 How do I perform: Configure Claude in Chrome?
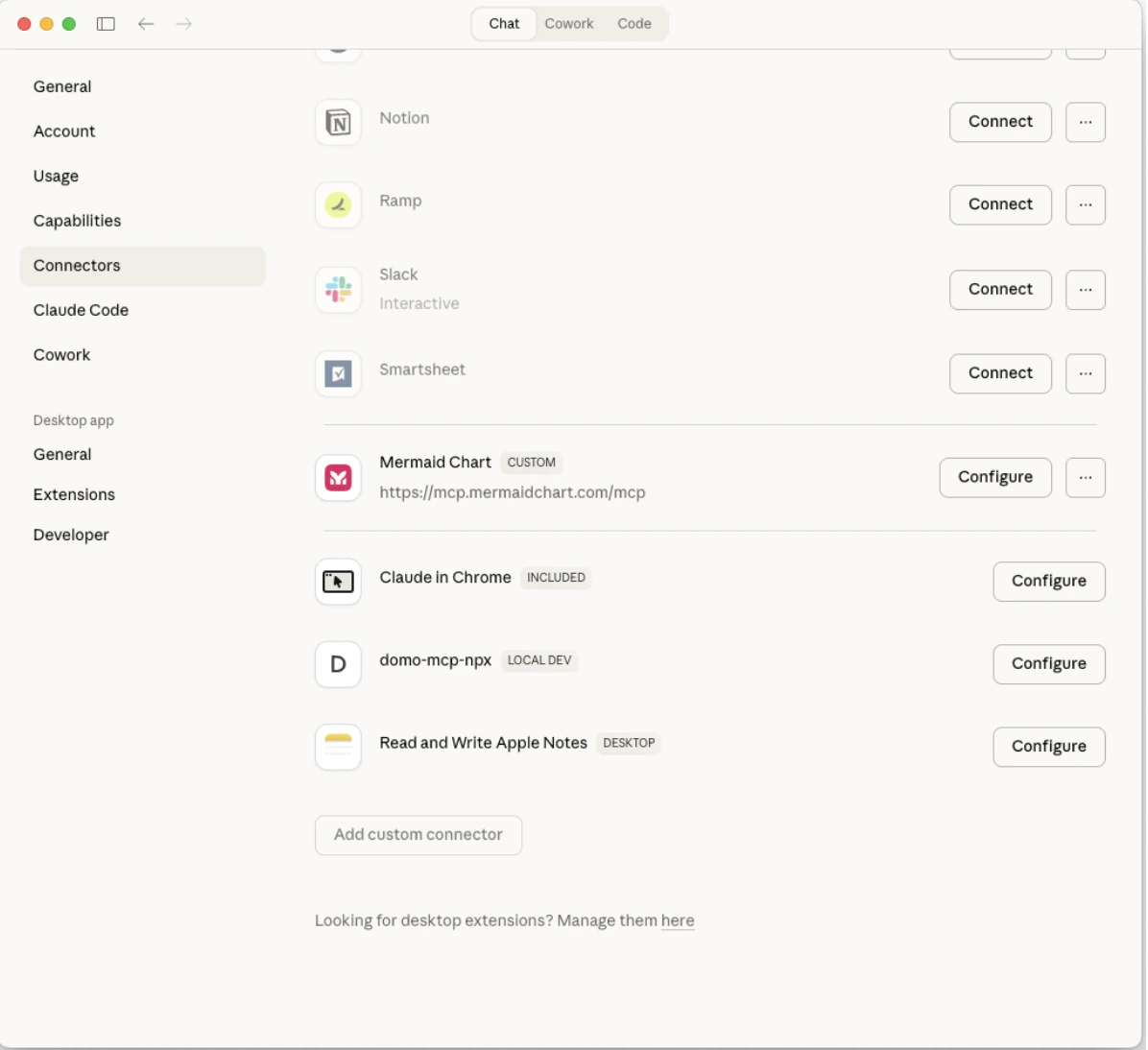[1048, 583]
